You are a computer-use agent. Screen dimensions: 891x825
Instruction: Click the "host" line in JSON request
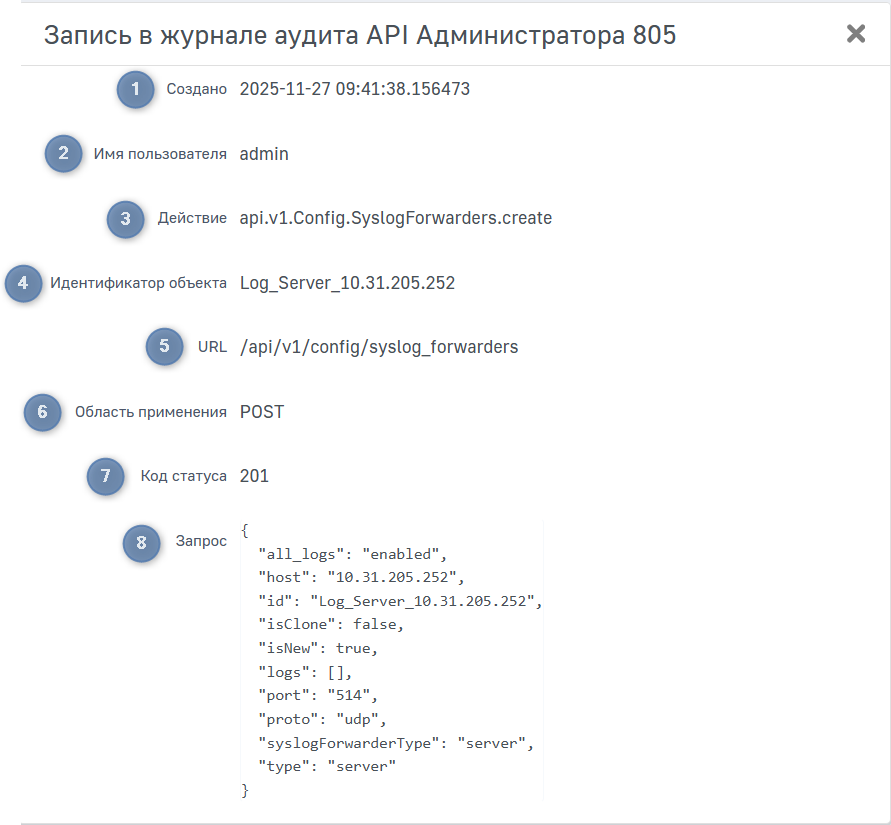pos(362,577)
